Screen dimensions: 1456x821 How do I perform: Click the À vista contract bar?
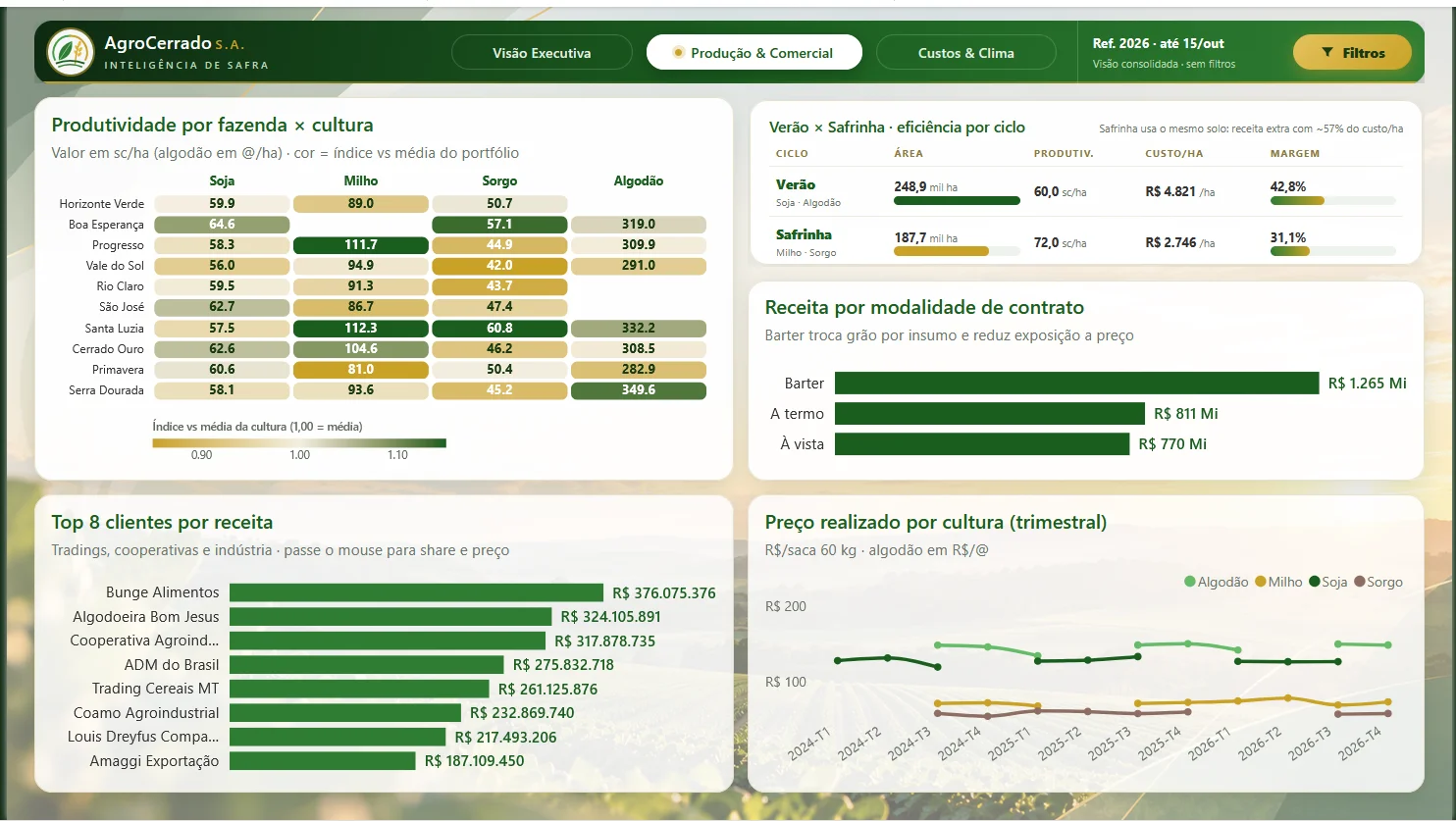(982, 444)
